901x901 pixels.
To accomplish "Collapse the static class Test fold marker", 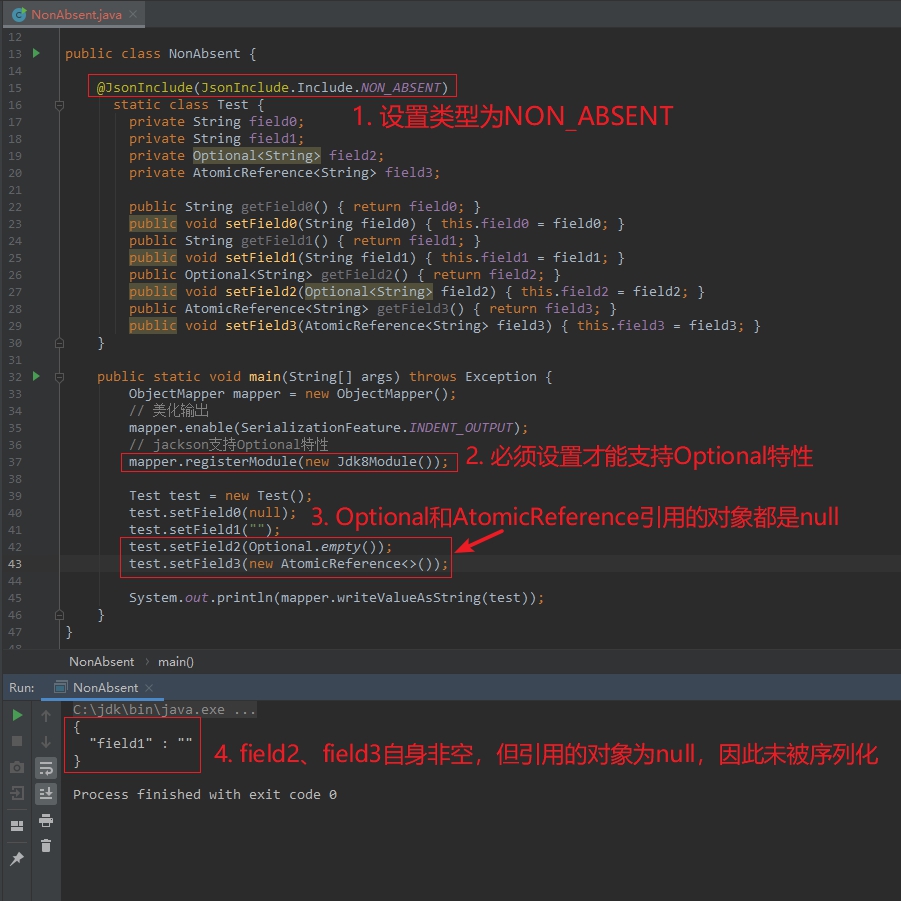I will click(59, 105).
